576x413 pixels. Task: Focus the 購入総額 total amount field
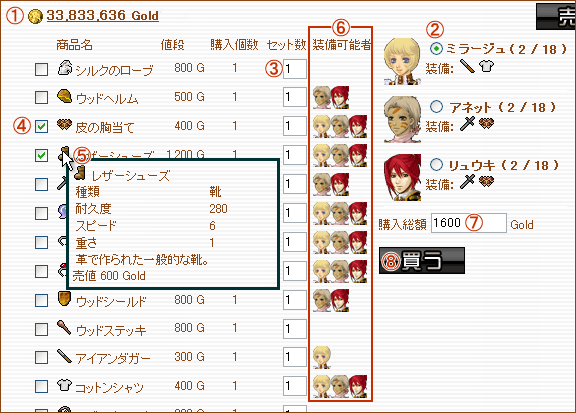pos(469,223)
